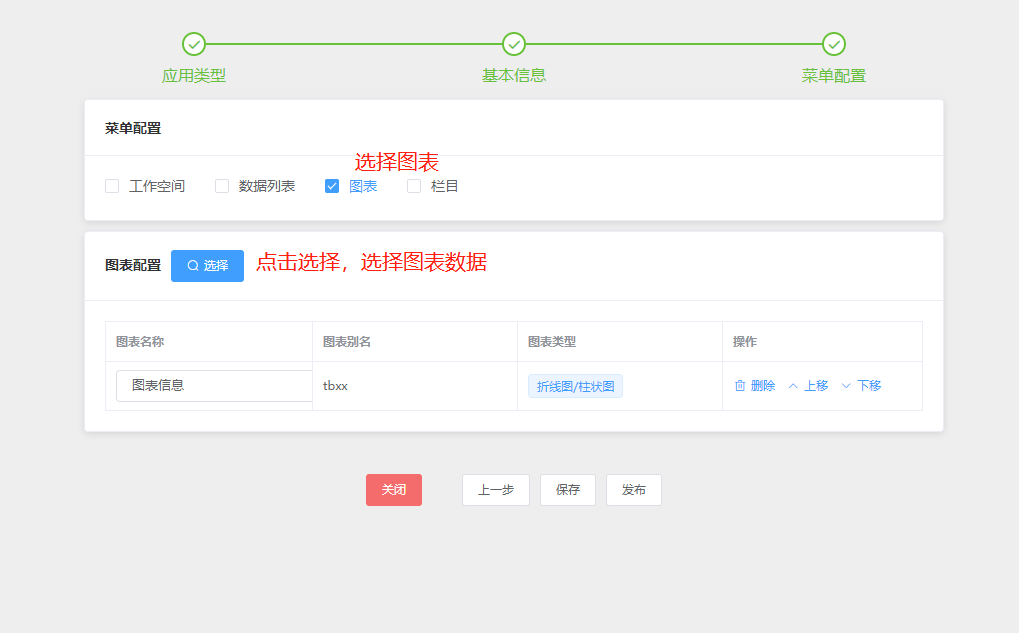
Task: Click the up arrow icon beside 上移
Action: pos(793,386)
